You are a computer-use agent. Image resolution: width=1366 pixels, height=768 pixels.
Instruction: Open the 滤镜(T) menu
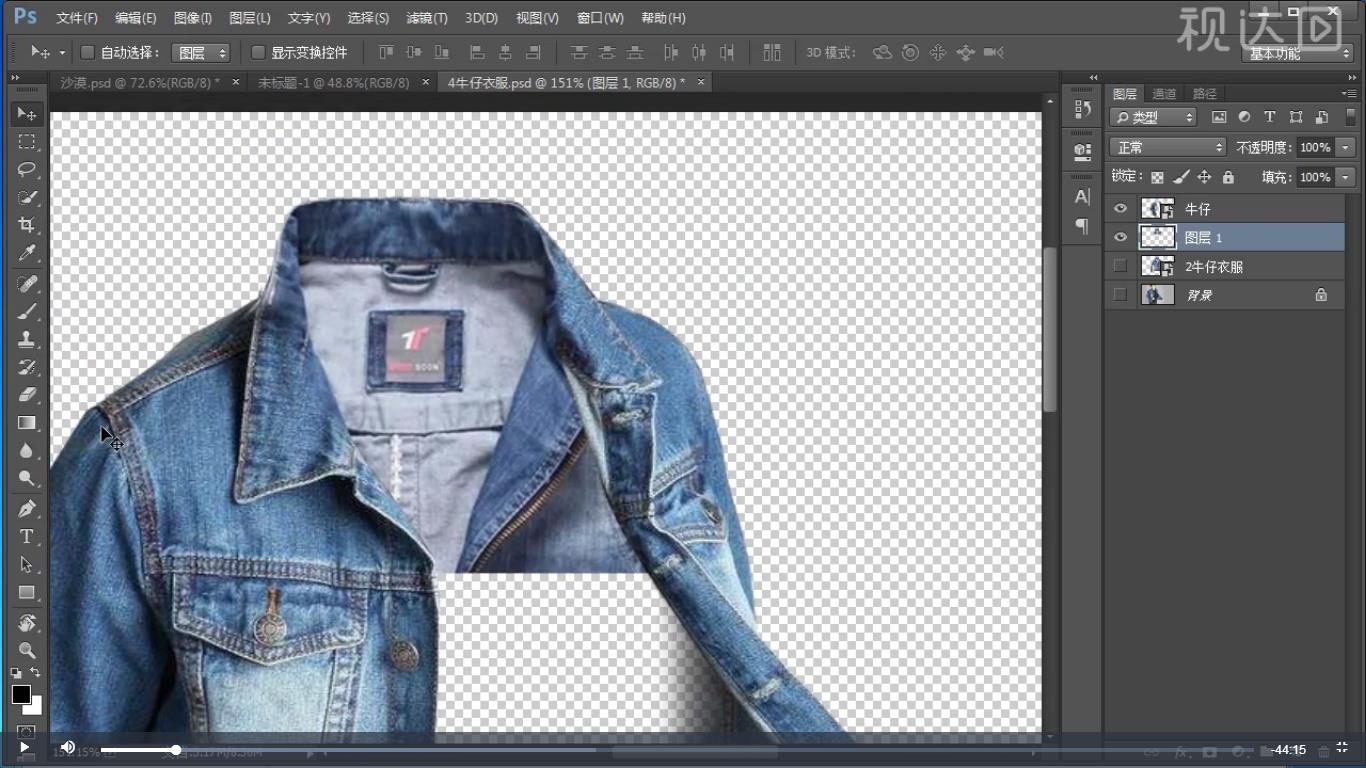[x=427, y=18]
